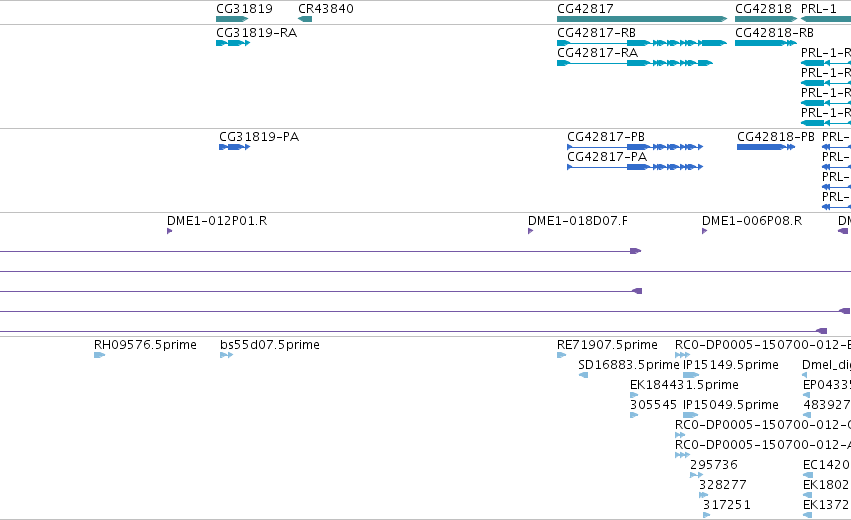Select the CG31819 gene arrow glyph

232,19
